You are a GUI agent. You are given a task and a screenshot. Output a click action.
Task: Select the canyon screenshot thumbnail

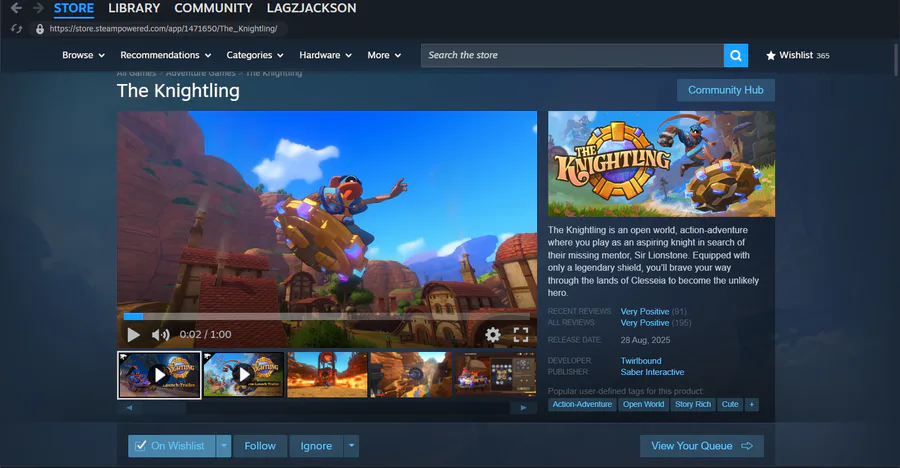point(411,375)
